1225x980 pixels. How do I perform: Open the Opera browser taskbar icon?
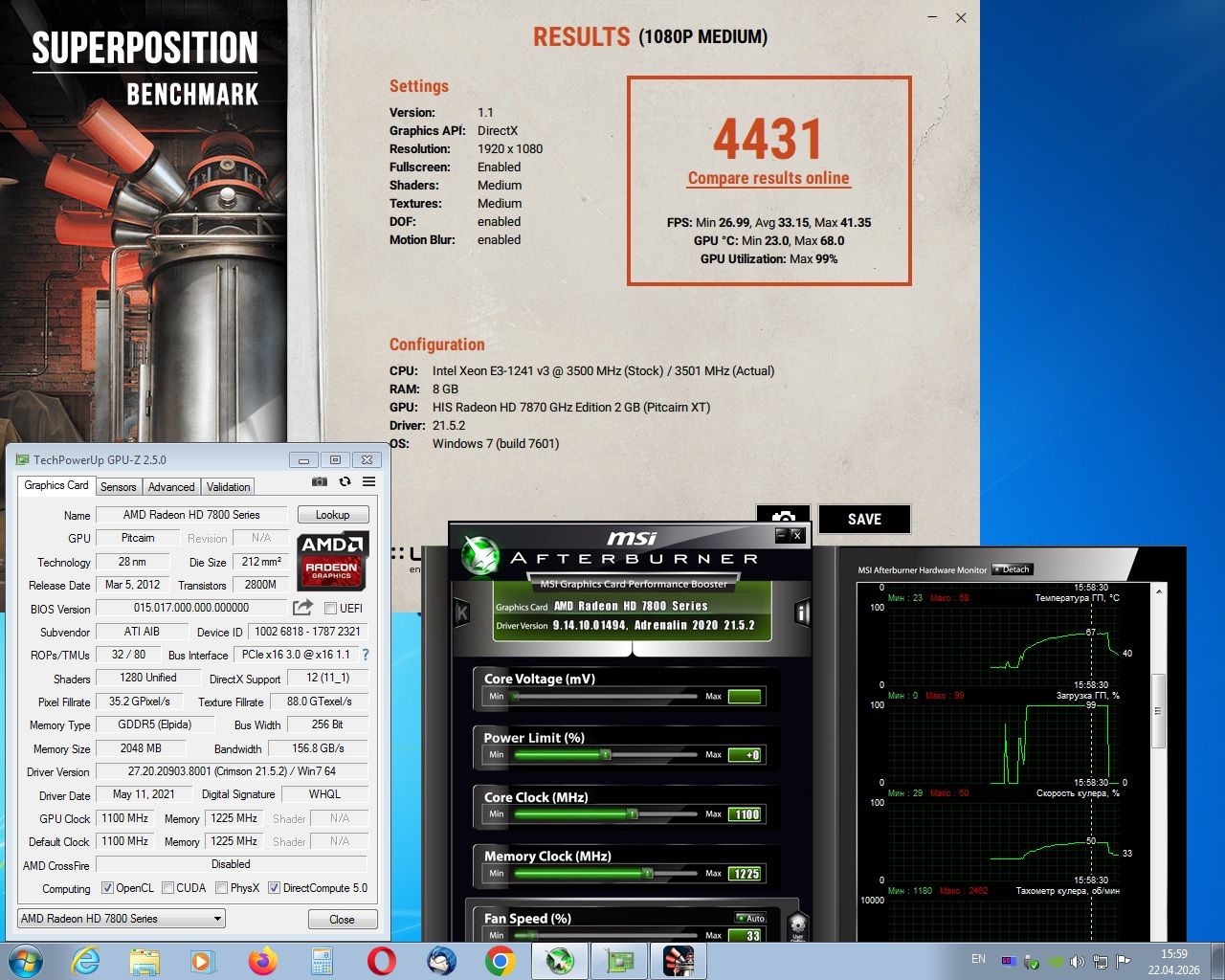[381, 960]
